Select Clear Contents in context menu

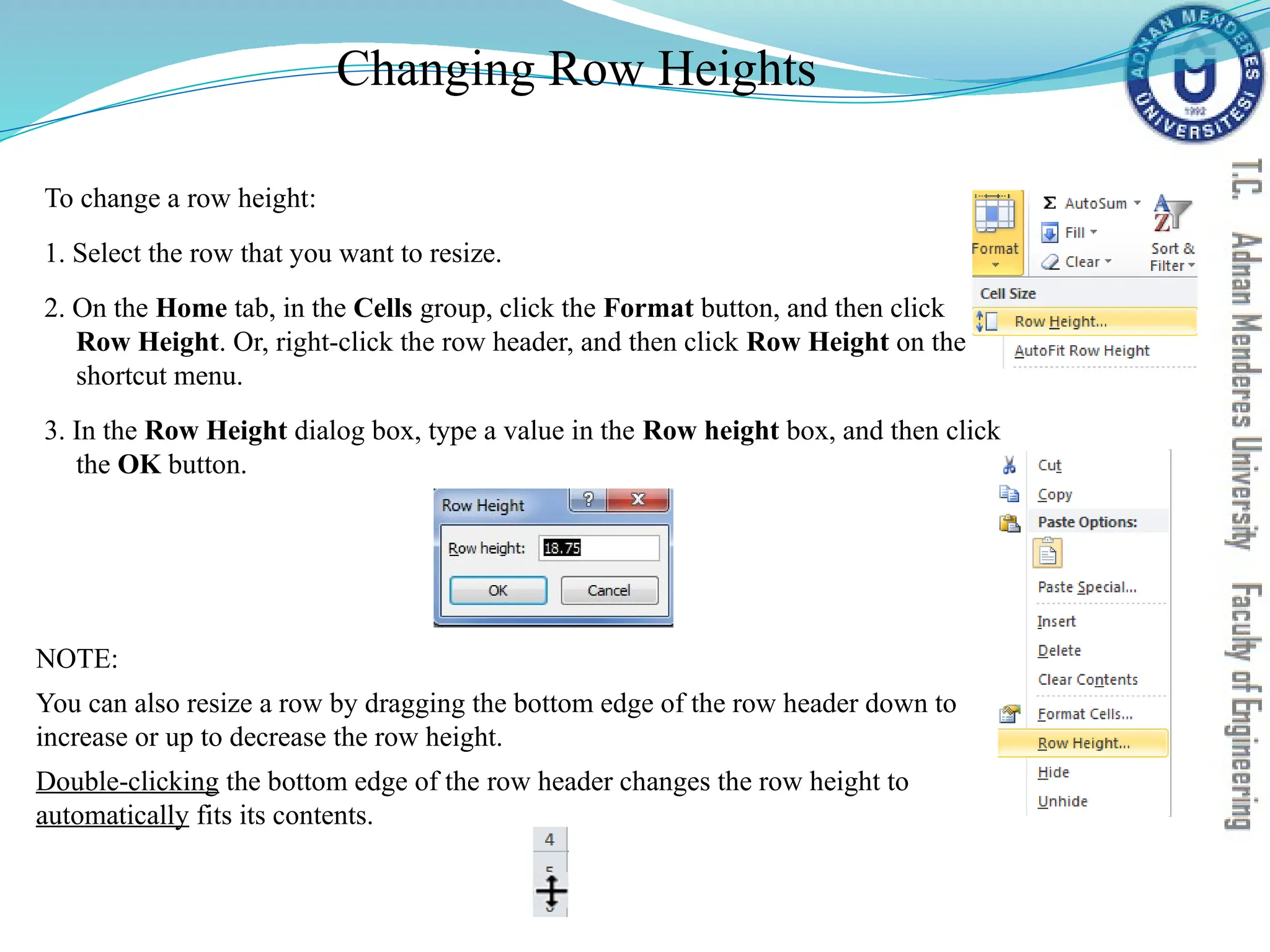(x=1088, y=680)
